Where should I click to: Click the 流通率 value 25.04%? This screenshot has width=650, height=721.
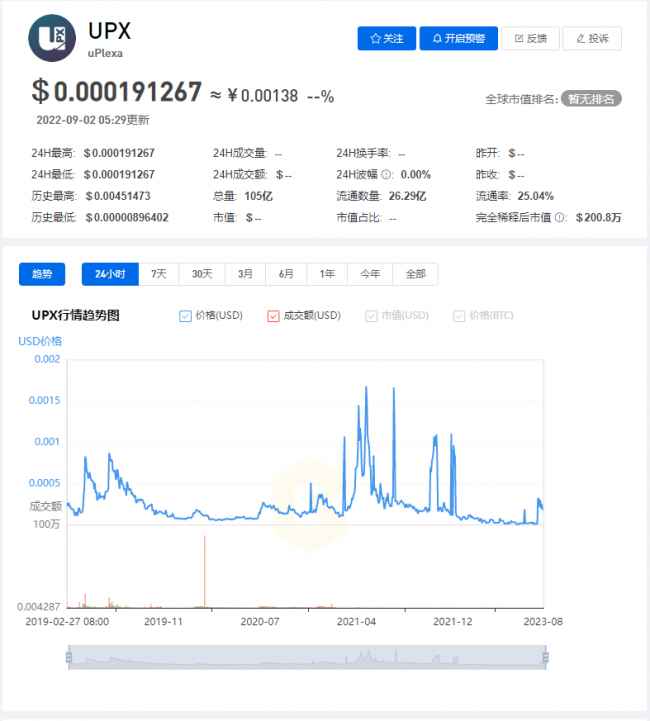(x=536, y=196)
